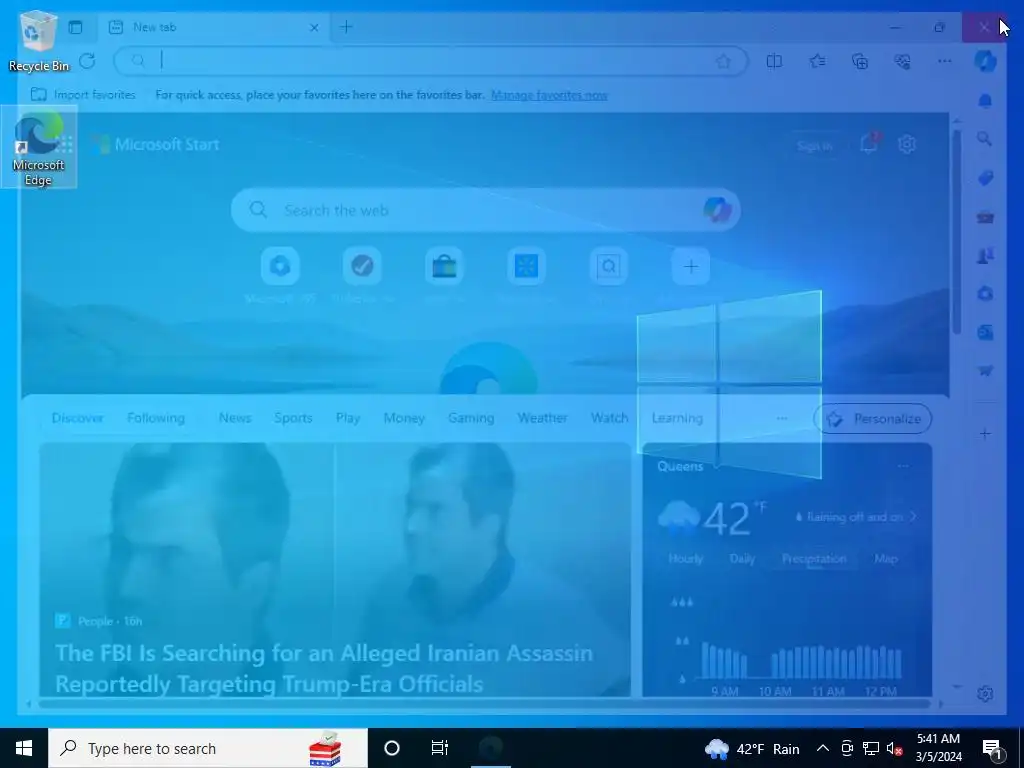
Task: Open the Gaming feed tab
Action: pyautogui.click(x=471, y=418)
